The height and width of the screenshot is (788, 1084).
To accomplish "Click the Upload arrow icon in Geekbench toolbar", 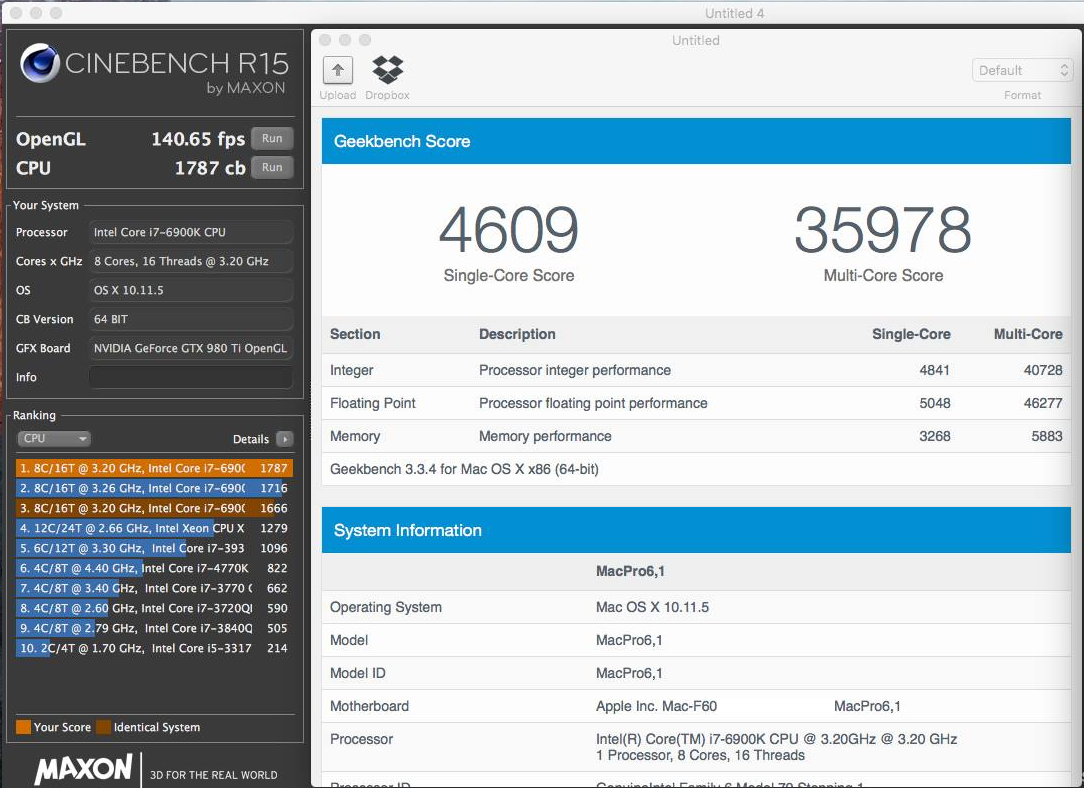I will [338, 70].
